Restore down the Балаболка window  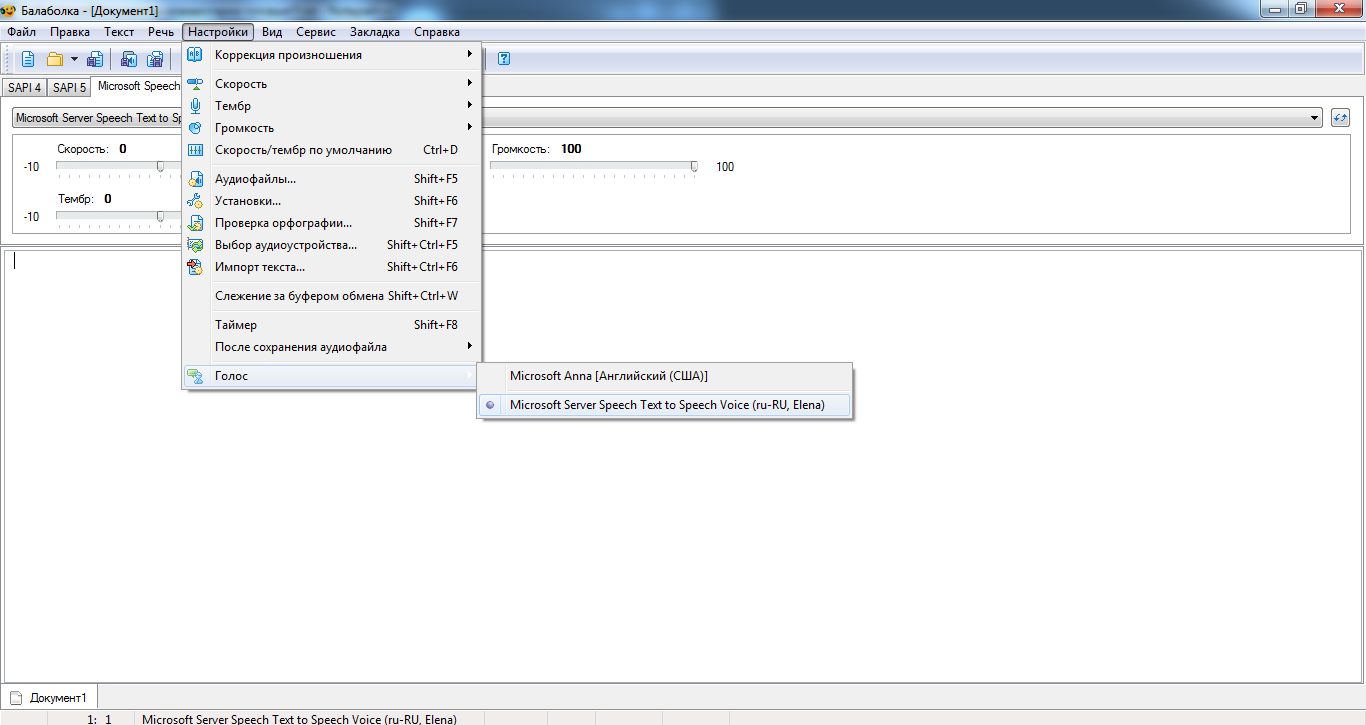coord(1300,9)
